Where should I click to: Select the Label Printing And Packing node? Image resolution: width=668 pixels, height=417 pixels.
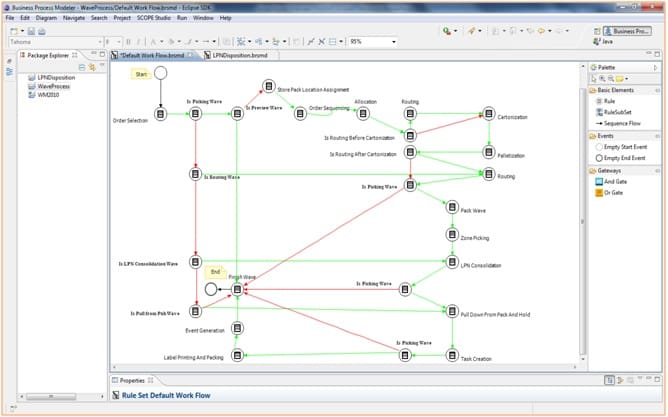pos(237,355)
